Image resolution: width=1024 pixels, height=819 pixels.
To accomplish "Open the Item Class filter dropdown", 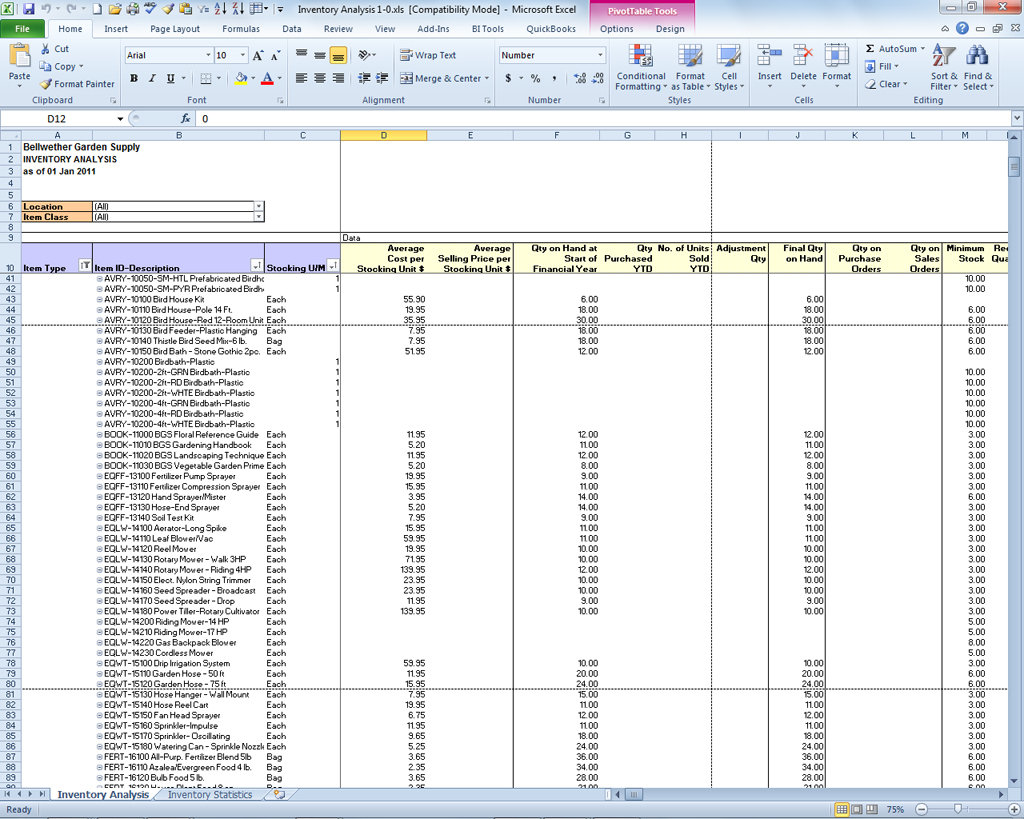I will click(260, 215).
